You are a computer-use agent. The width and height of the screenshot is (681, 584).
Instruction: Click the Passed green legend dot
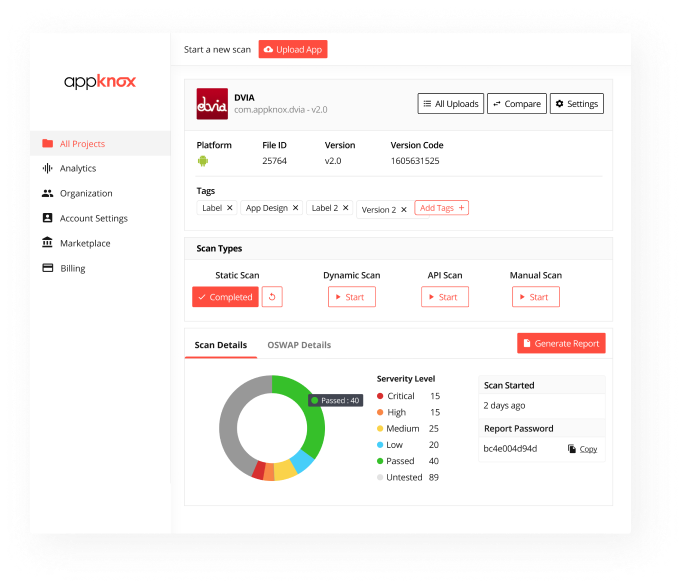380,461
